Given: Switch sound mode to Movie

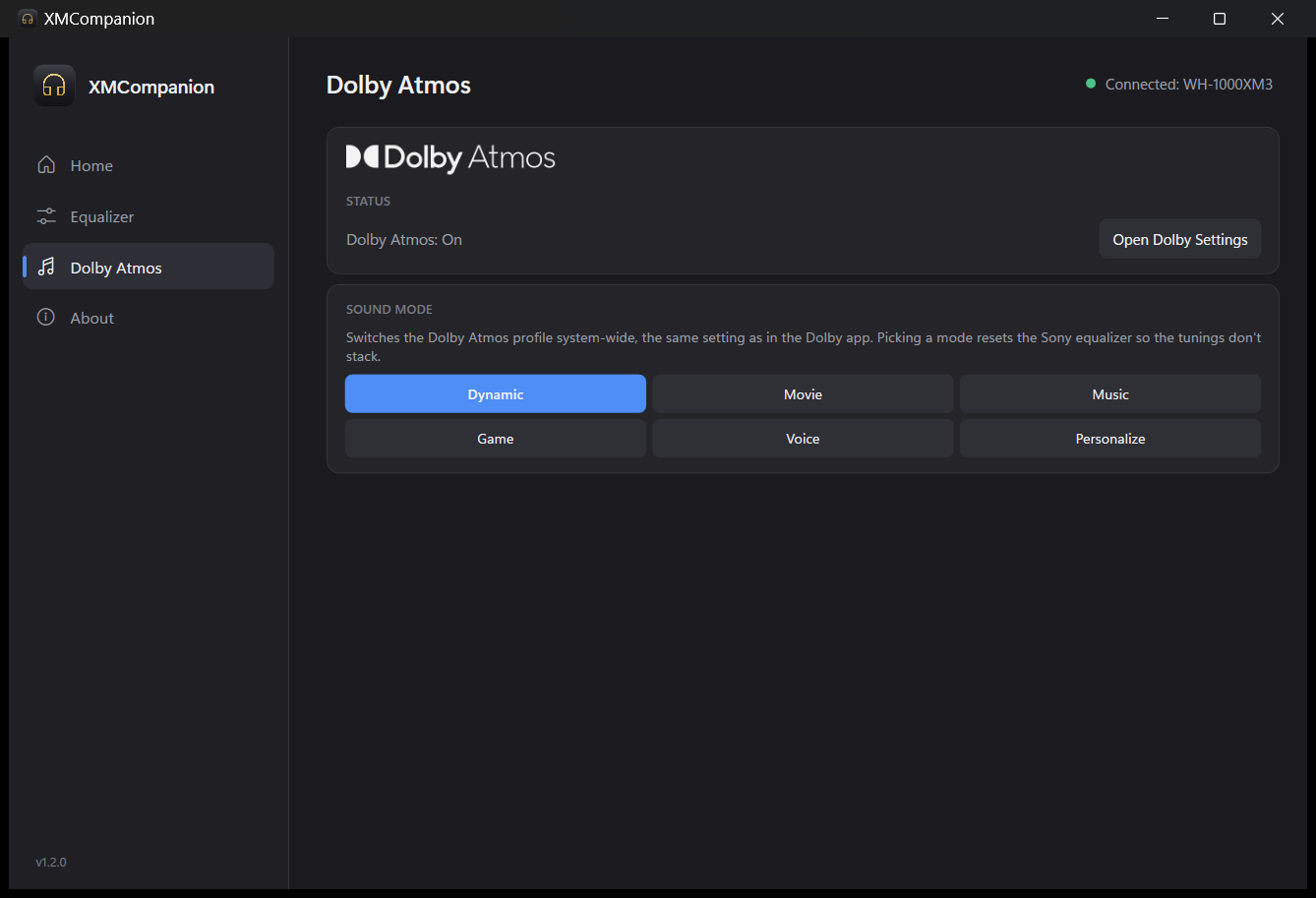Looking at the screenshot, I should point(803,393).
